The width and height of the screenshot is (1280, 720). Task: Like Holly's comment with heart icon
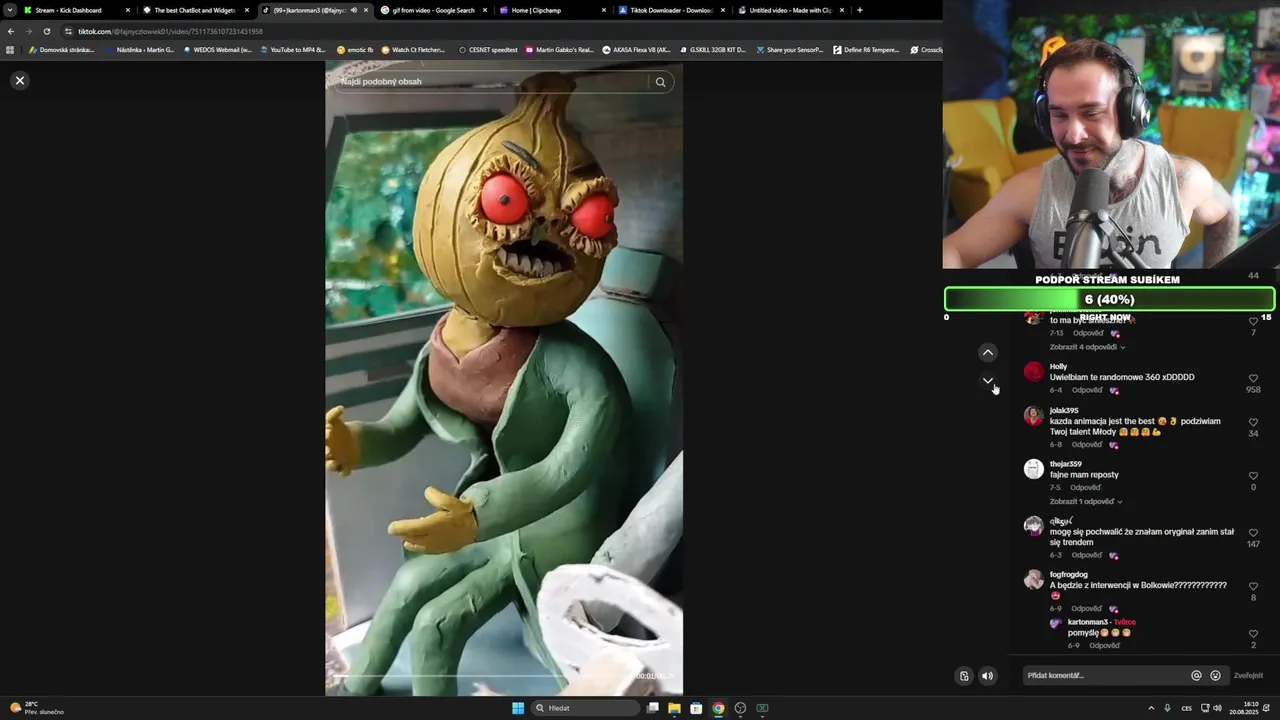point(1253,379)
